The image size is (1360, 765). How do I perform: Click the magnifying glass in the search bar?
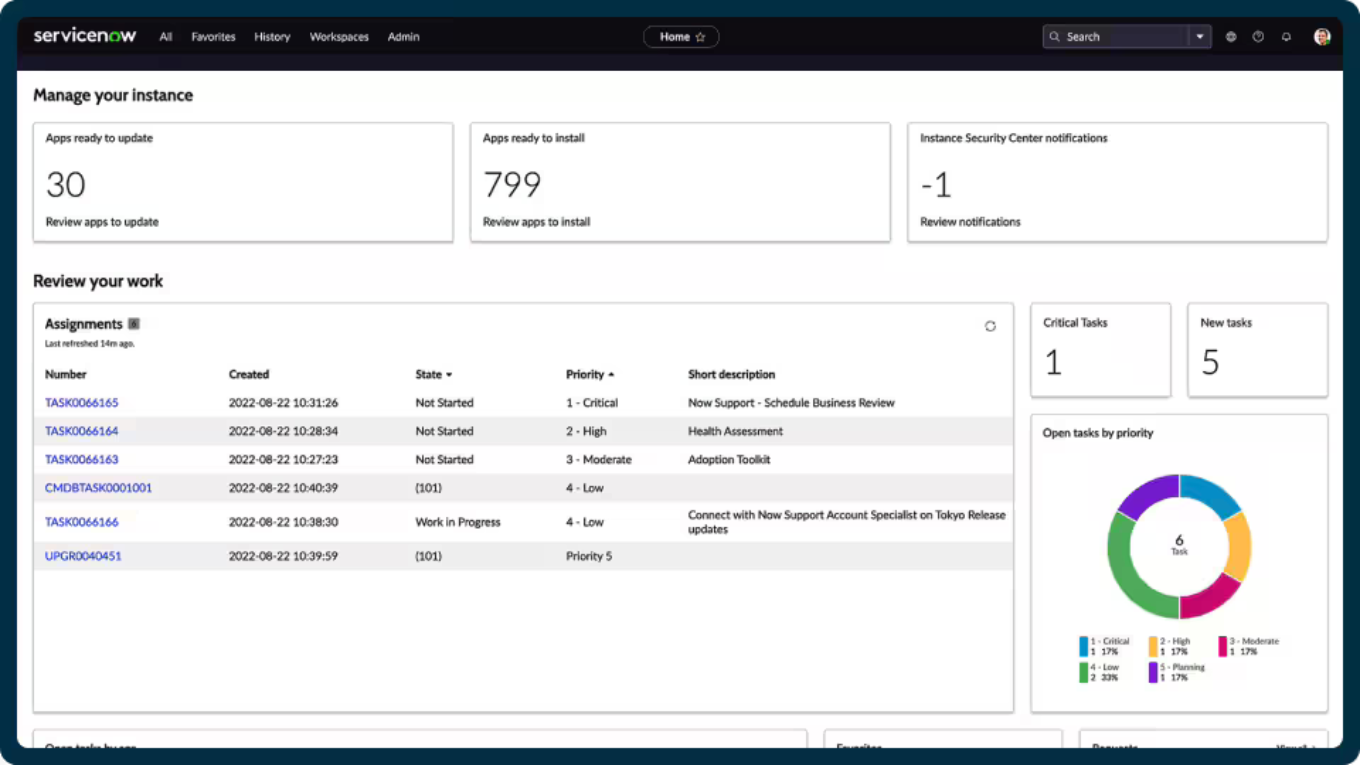pos(1055,36)
